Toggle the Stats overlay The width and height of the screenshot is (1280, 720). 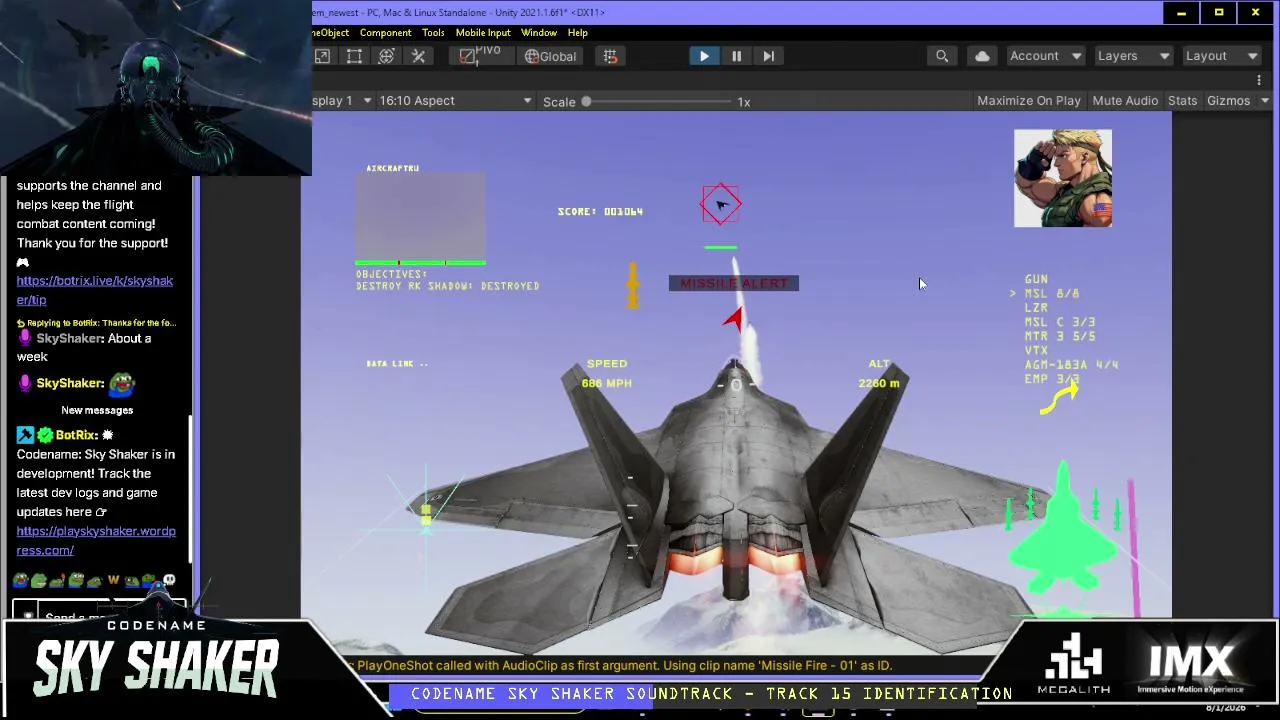pos(1182,100)
